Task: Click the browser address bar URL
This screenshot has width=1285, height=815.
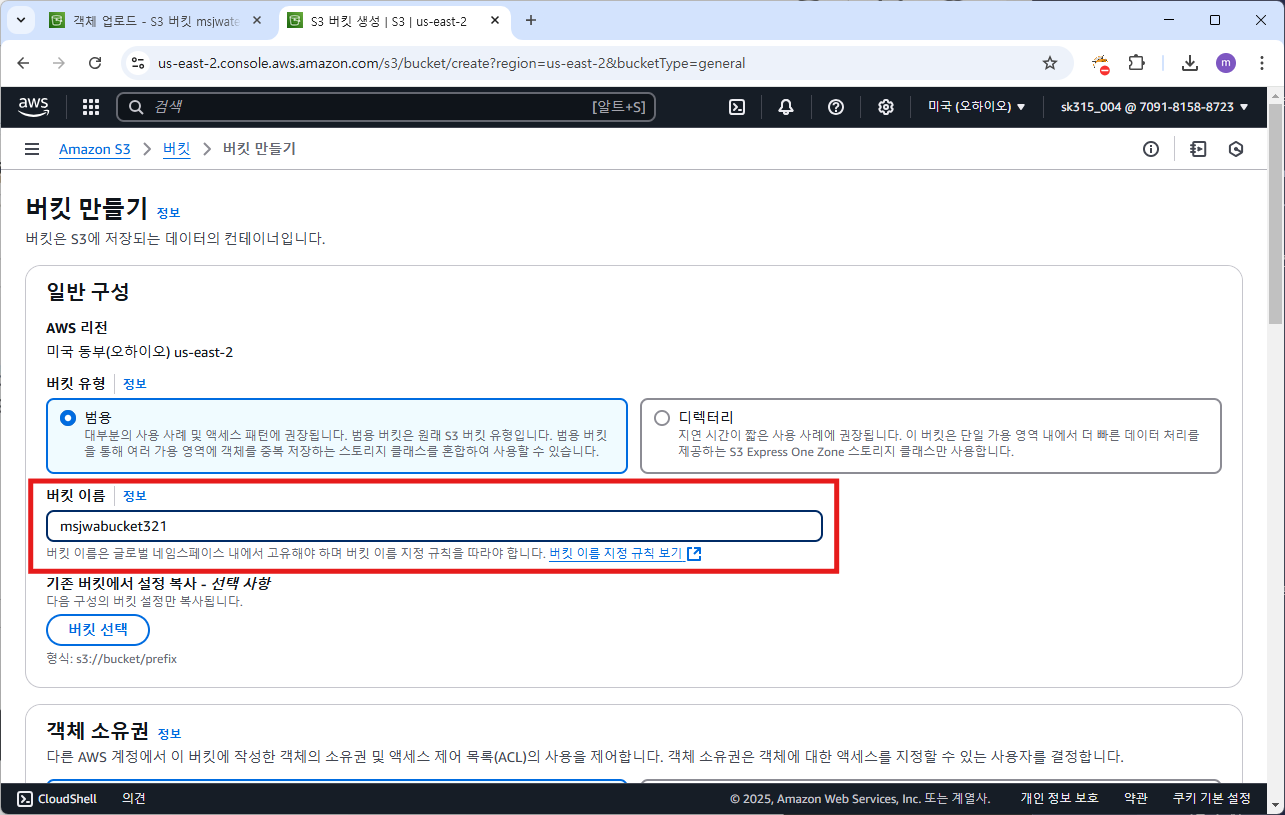Action: pos(451,63)
